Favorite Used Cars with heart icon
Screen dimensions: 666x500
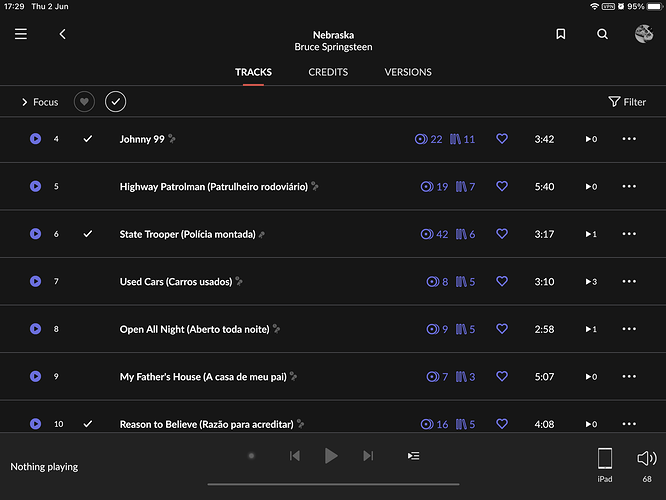[502, 282]
